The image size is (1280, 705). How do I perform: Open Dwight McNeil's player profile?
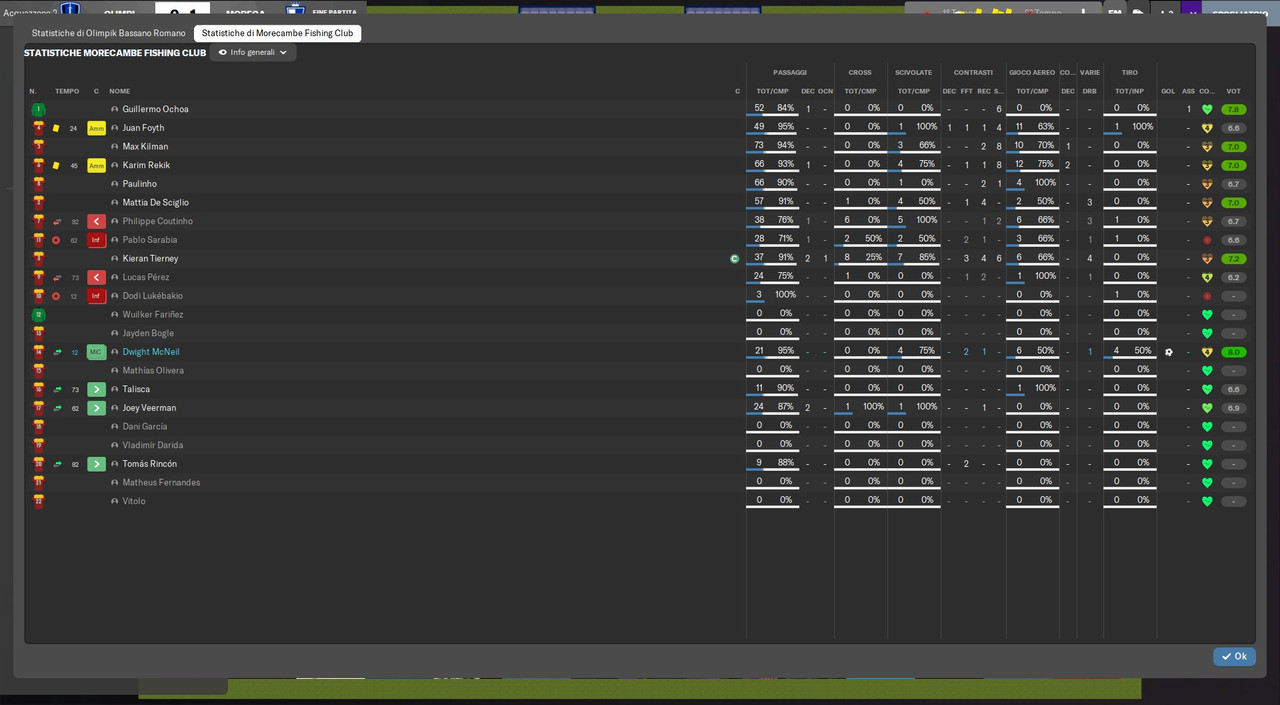tap(151, 352)
